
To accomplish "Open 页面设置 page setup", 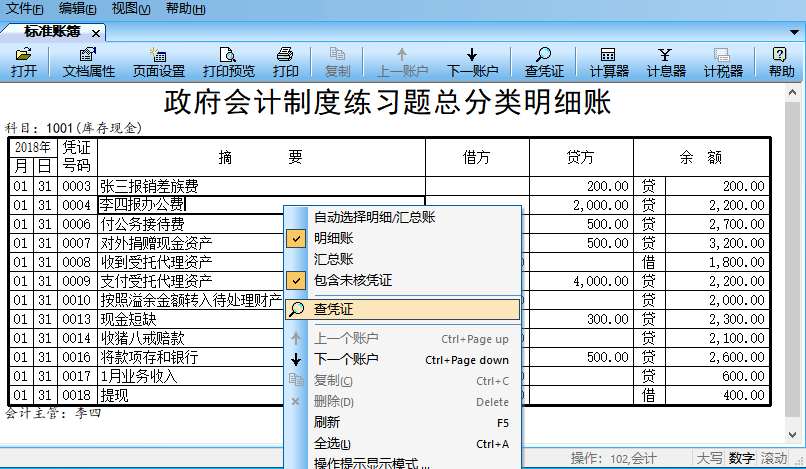I will 158,62.
